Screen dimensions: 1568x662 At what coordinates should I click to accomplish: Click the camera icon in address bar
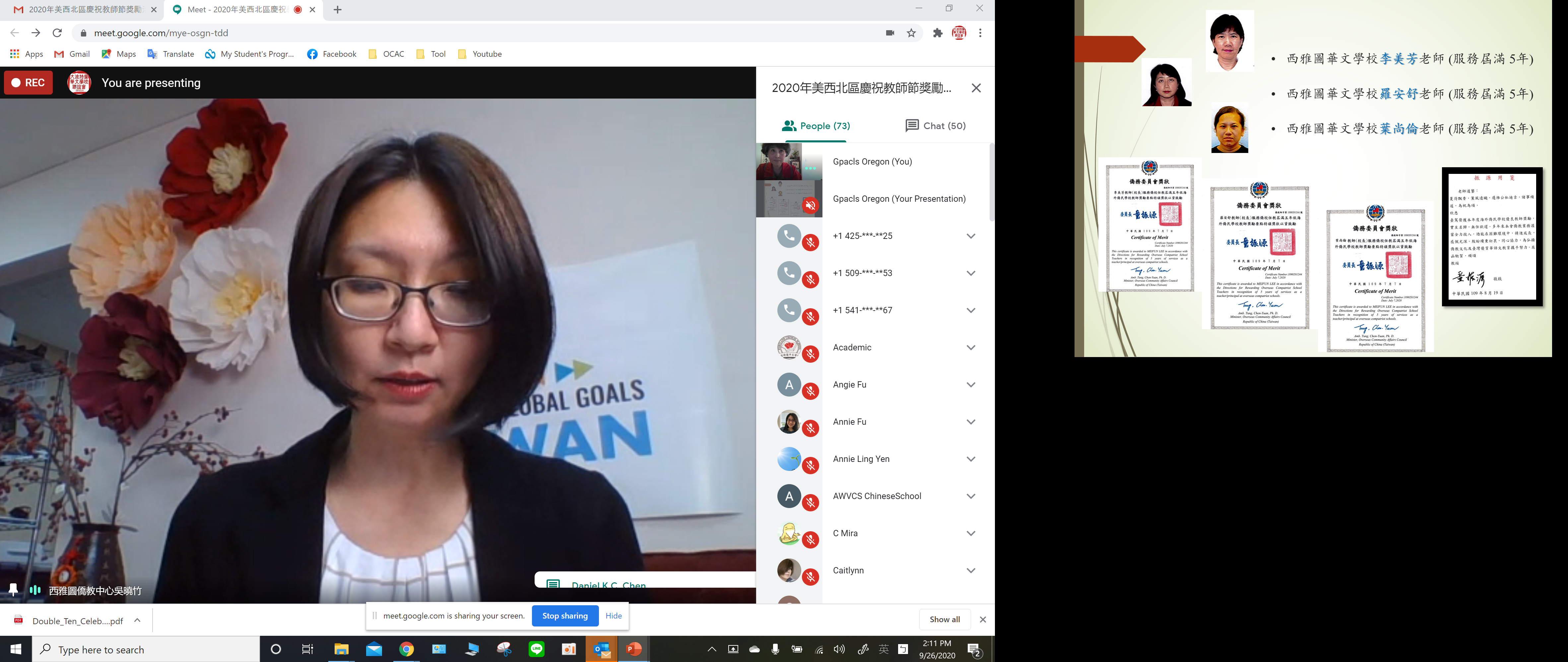(890, 33)
